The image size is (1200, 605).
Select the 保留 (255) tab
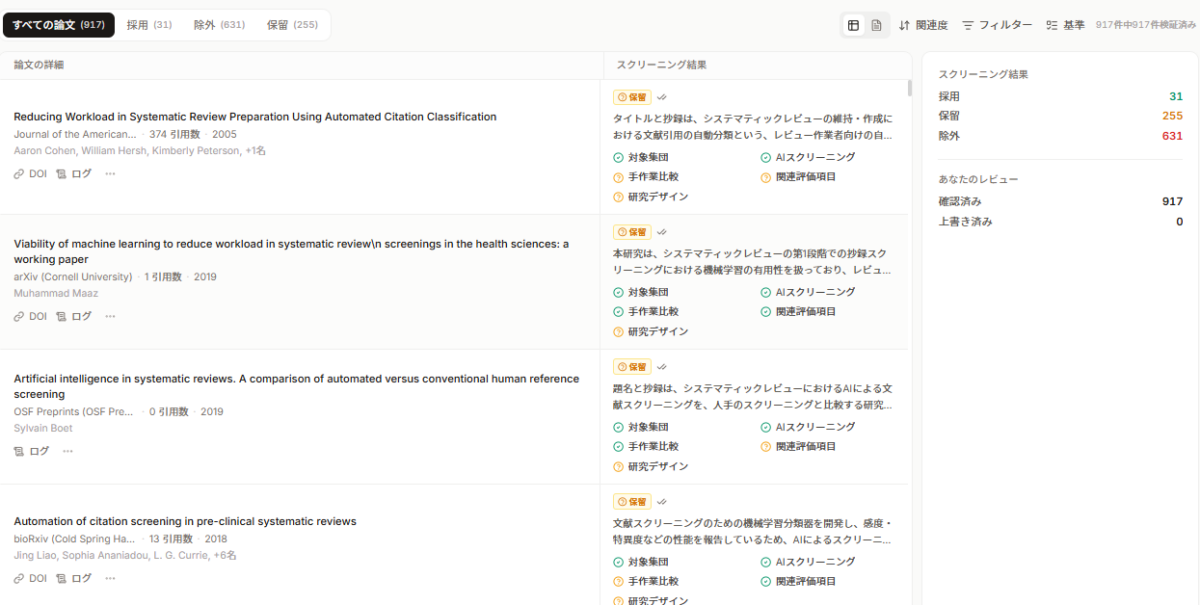(x=292, y=25)
